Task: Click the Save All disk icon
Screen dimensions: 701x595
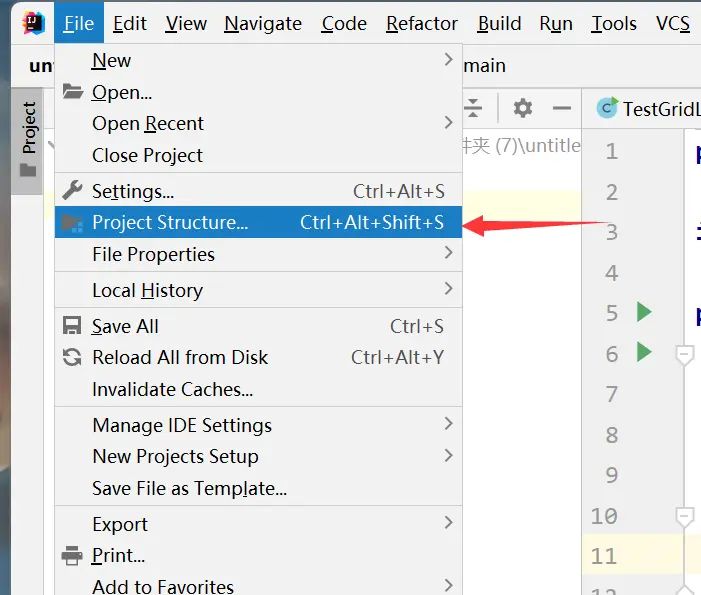Action: coord(72,326)
